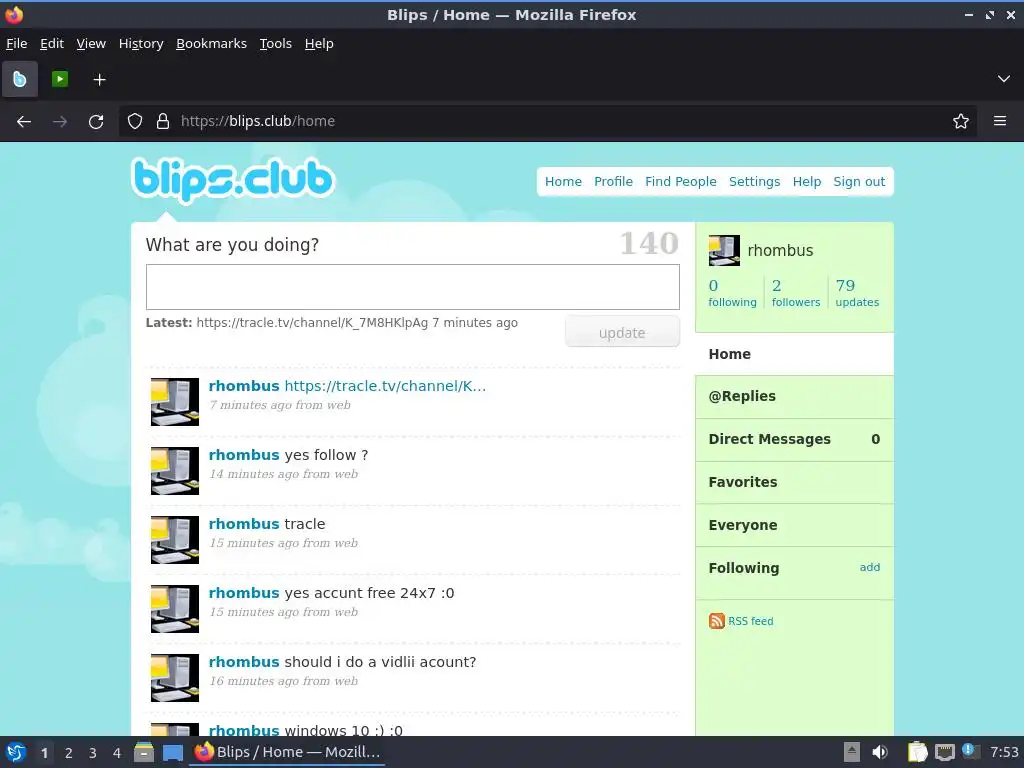This screenshot has height=768, width=1024.
Task: Open the desktop start menu icon
Action: point(16,752)
